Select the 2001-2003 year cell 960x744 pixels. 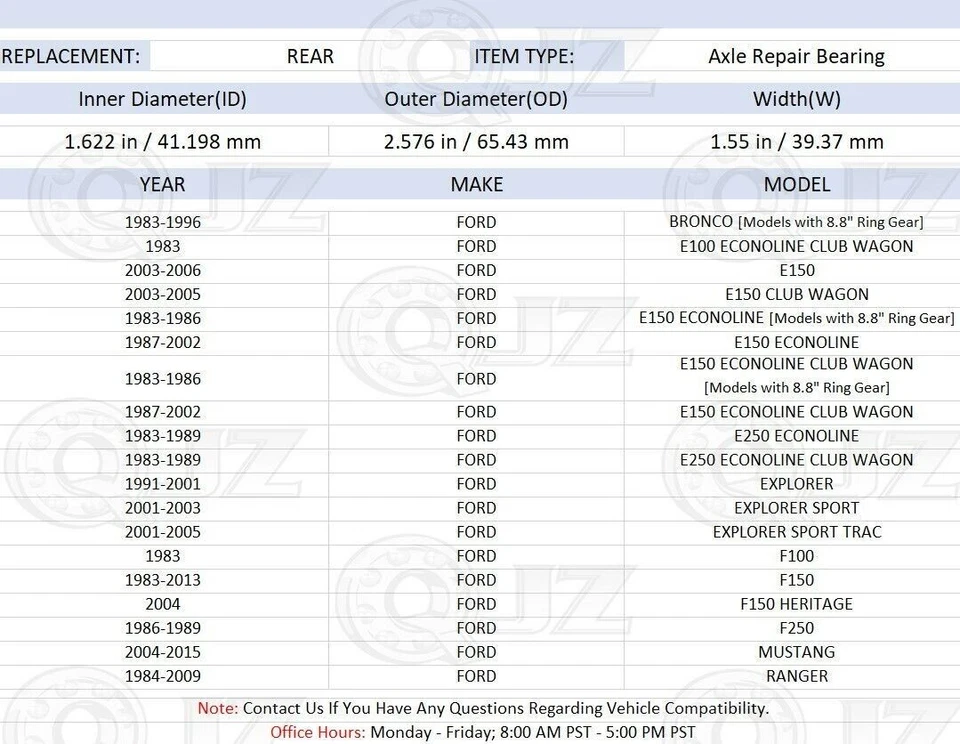[163, 508]
